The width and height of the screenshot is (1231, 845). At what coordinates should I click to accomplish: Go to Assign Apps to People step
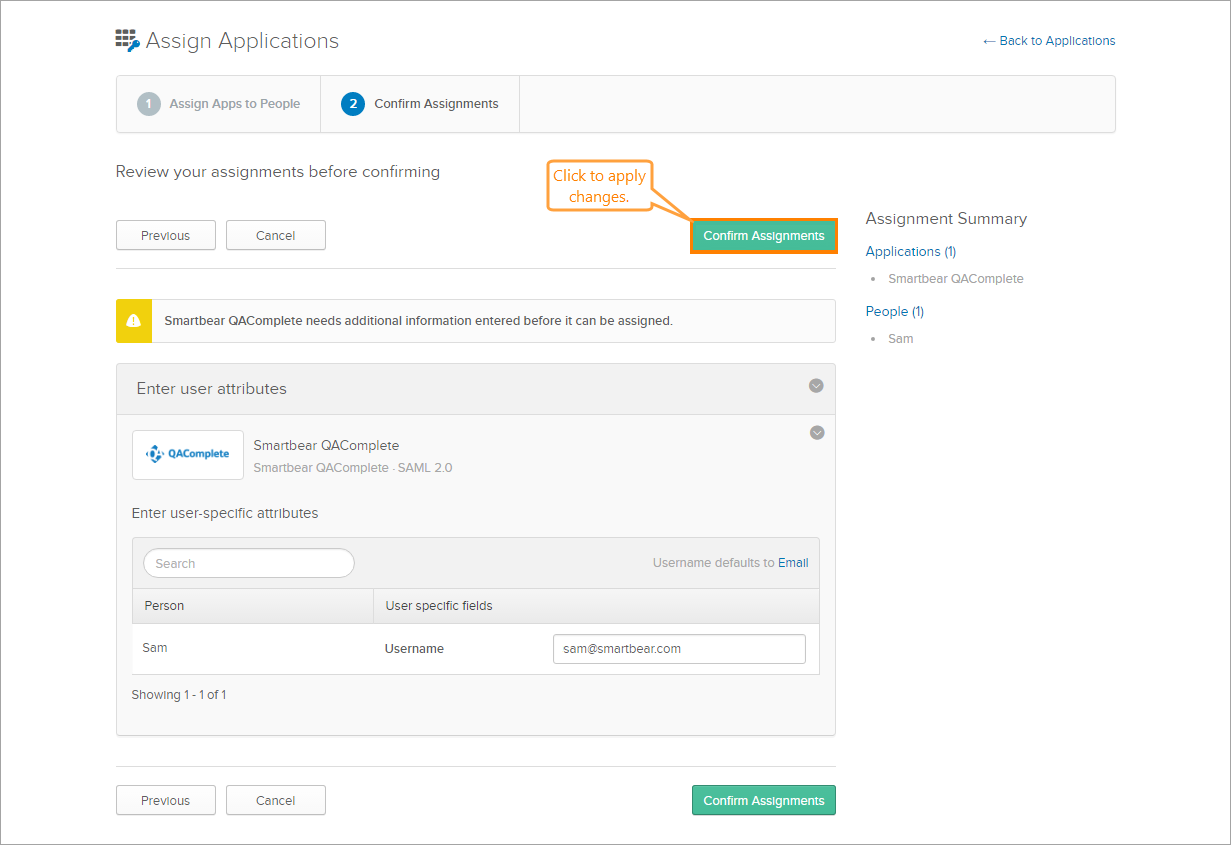point(234,104)
